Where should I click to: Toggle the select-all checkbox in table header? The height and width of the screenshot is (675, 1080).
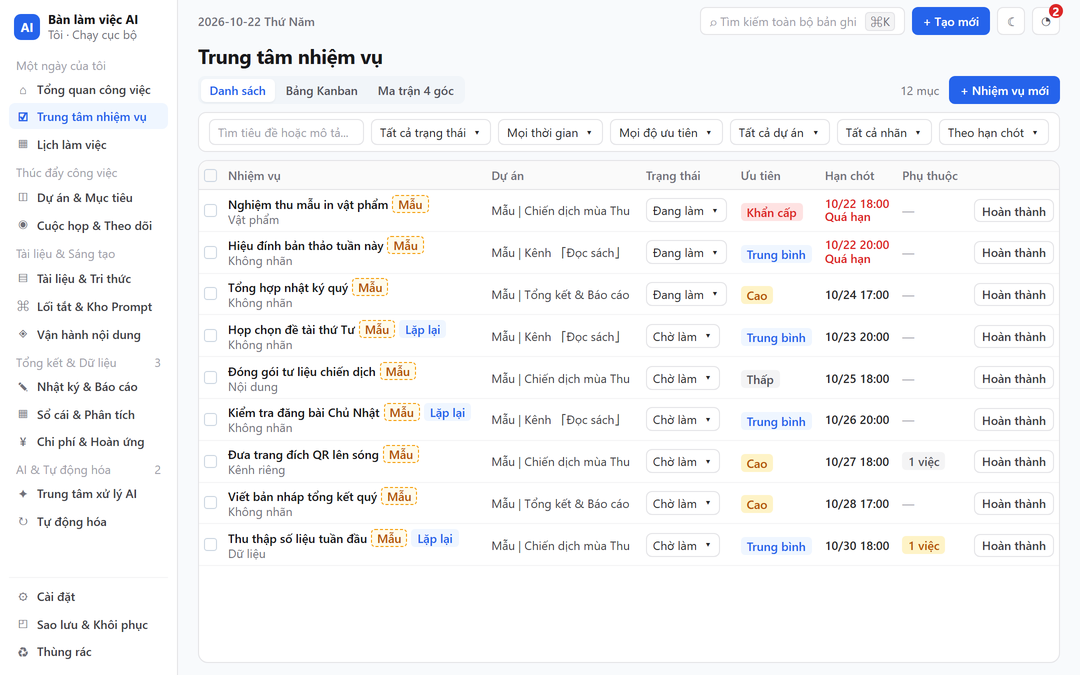211,176
